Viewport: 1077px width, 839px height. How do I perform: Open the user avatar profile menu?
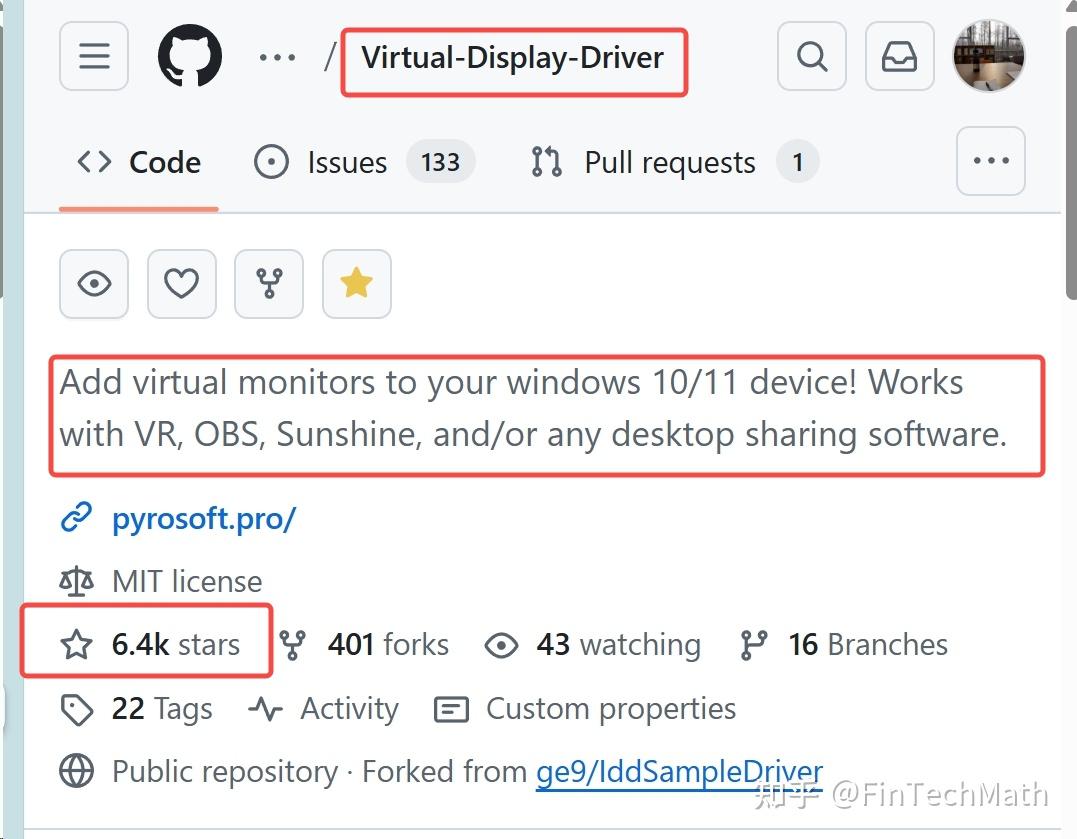point(988,56)
